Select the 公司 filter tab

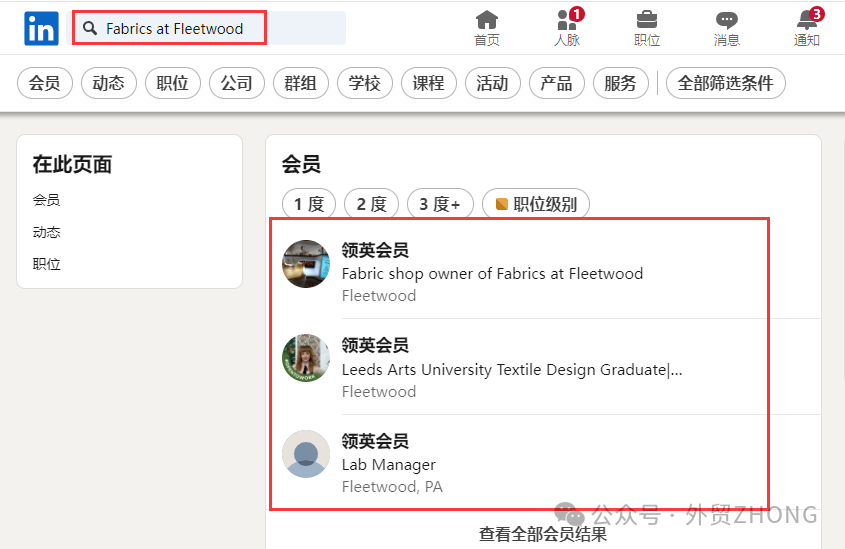click(x=237, y=84)
